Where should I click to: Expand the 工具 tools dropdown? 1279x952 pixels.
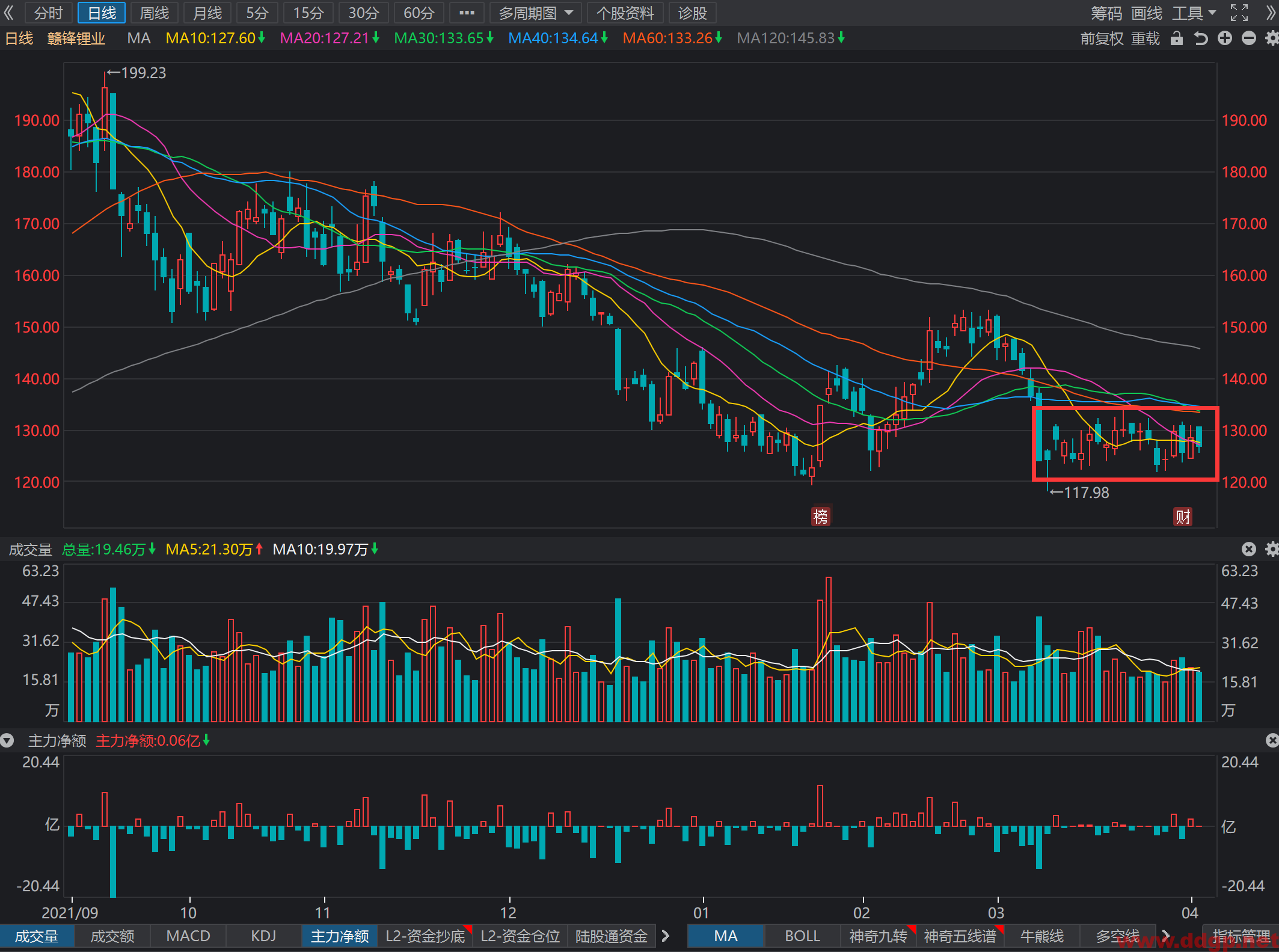(1194, 13)
